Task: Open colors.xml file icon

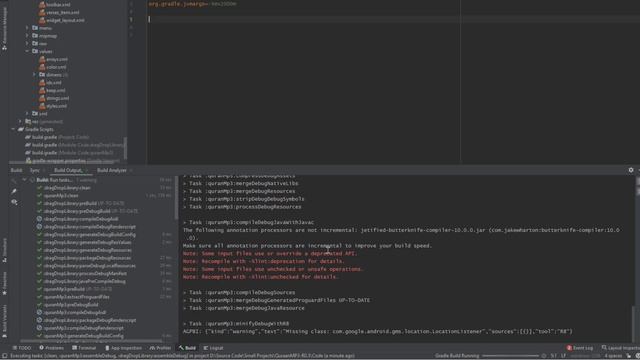Action: (x=42, y=67)
